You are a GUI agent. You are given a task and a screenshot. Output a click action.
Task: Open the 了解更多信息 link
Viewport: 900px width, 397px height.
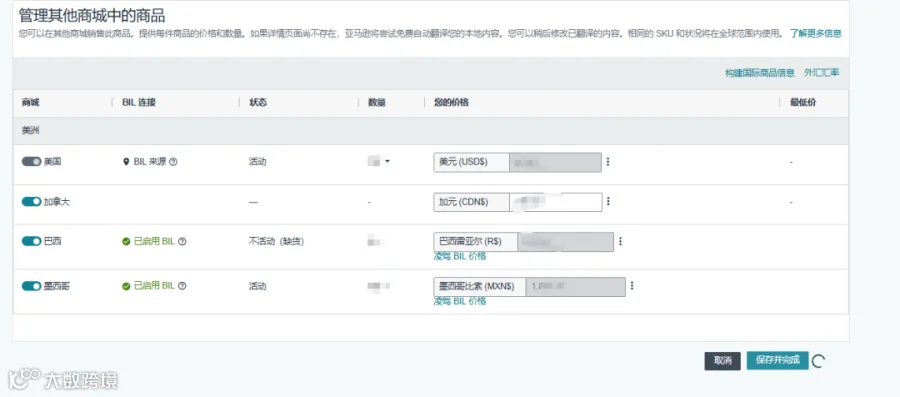pyautogui.click(x=816, y=33)
